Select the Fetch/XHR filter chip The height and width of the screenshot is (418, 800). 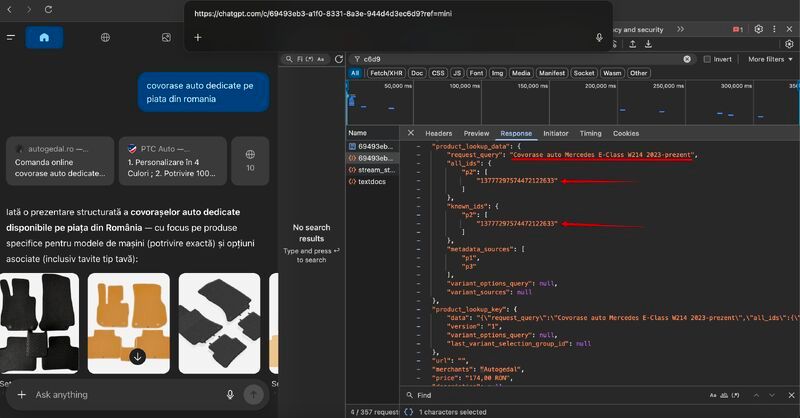pos(386,73)
